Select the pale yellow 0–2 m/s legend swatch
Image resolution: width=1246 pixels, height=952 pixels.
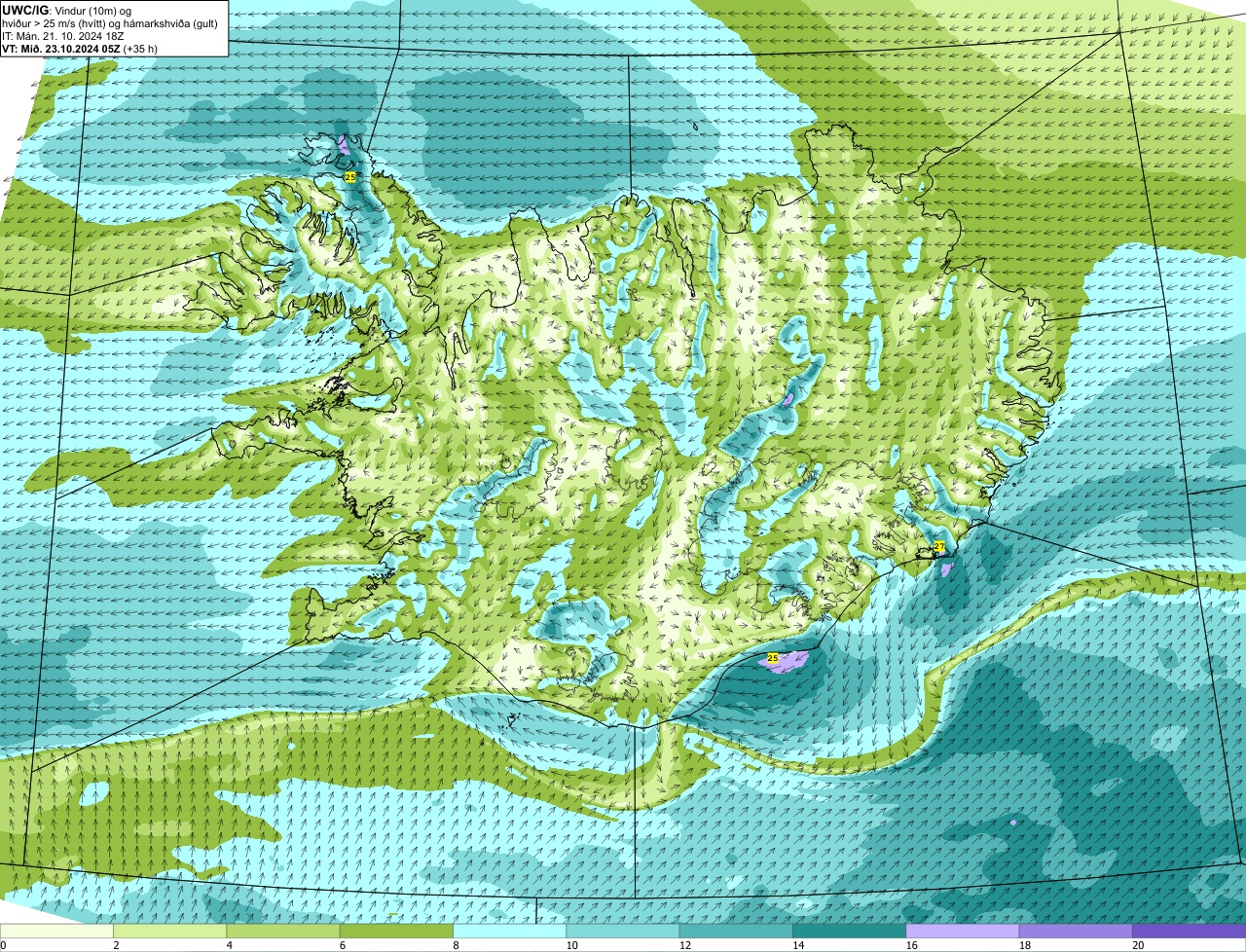56,931
